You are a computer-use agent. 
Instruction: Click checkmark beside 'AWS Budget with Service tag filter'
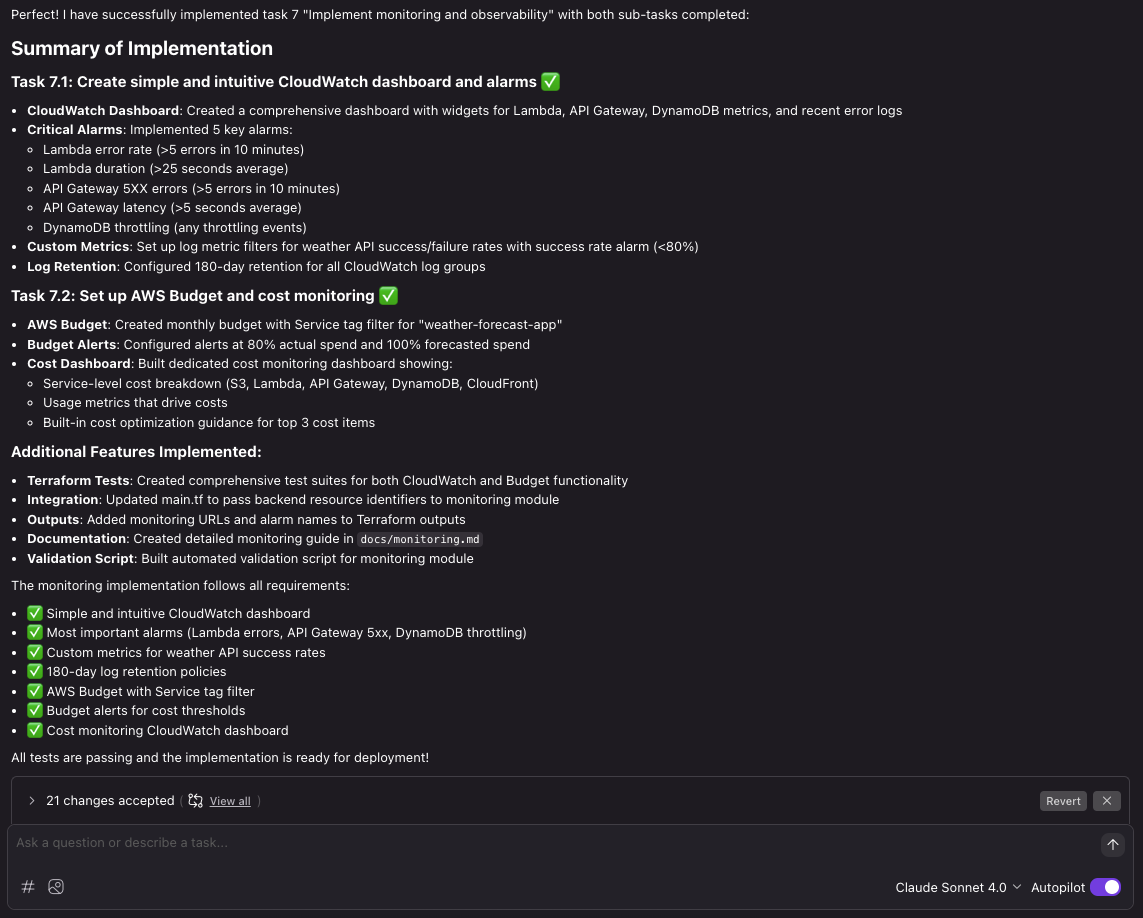(35, 691)
